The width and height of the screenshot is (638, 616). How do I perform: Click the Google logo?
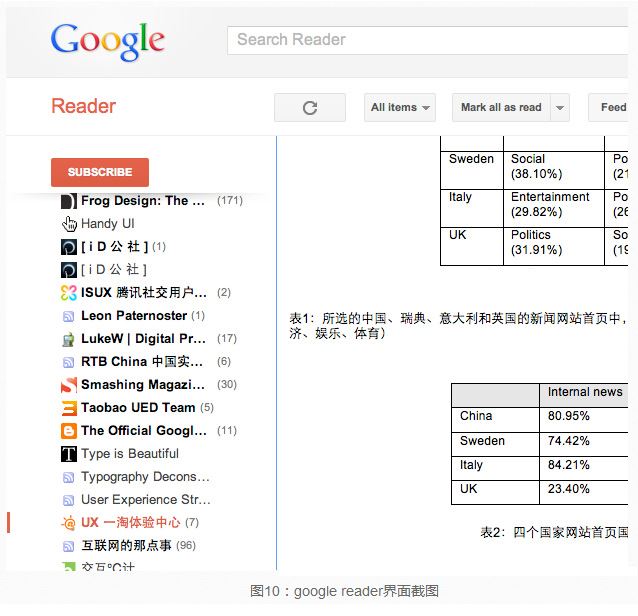pos(108,41)
